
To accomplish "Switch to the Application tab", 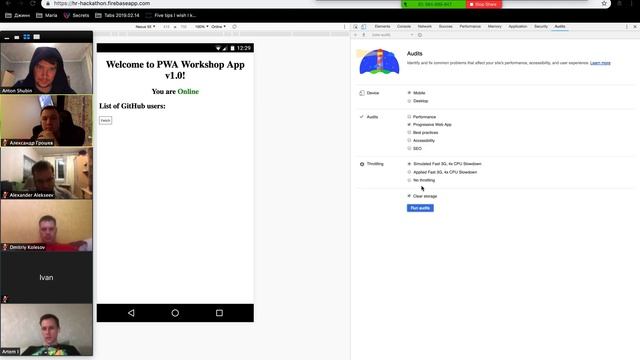I will click(x=518, y=27).
